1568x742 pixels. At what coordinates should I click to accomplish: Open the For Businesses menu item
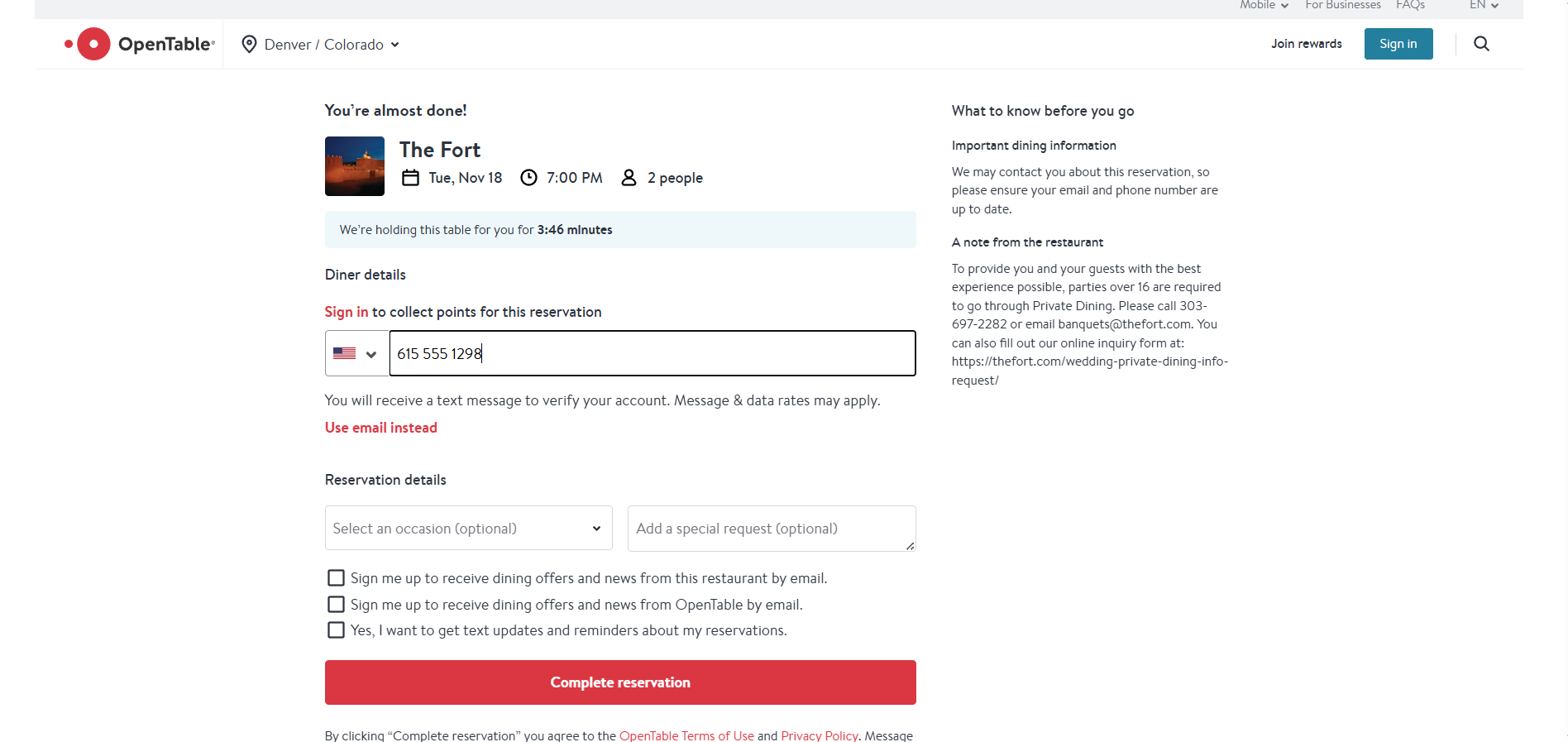pos(1342,5)
